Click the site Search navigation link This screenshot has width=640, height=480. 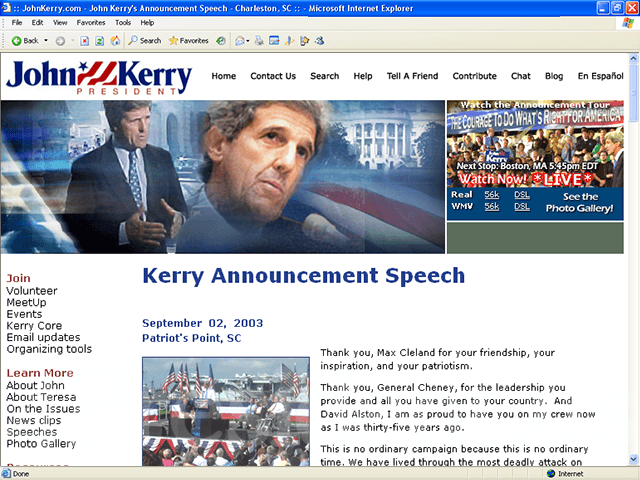click(x=324, y=76)
